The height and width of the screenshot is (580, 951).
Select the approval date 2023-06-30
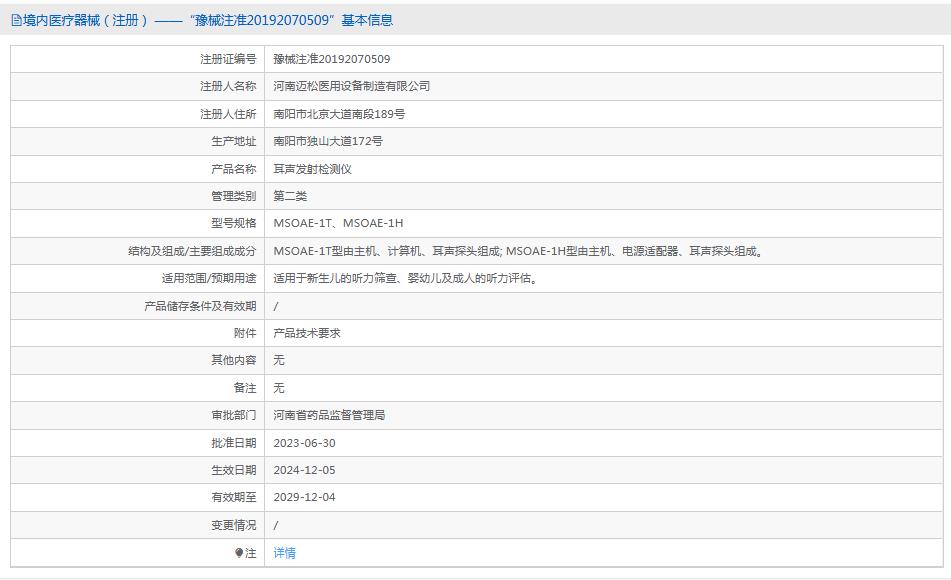pyautogui.click(x=305, y=442)
